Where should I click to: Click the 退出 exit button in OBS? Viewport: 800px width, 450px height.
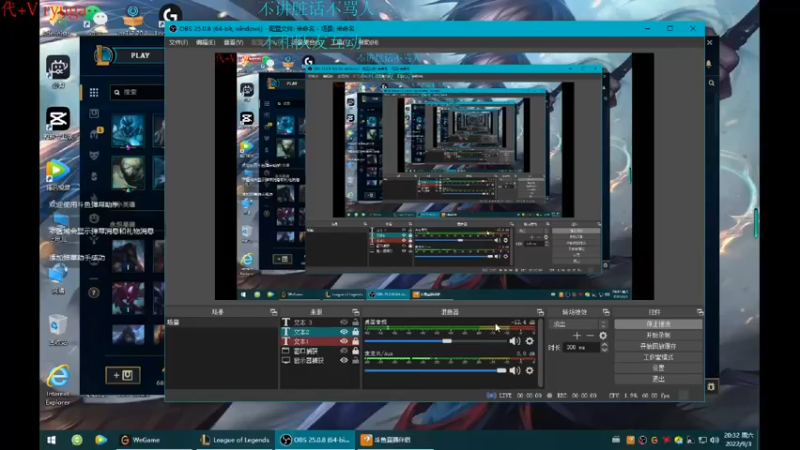click(x=658, y=379)
